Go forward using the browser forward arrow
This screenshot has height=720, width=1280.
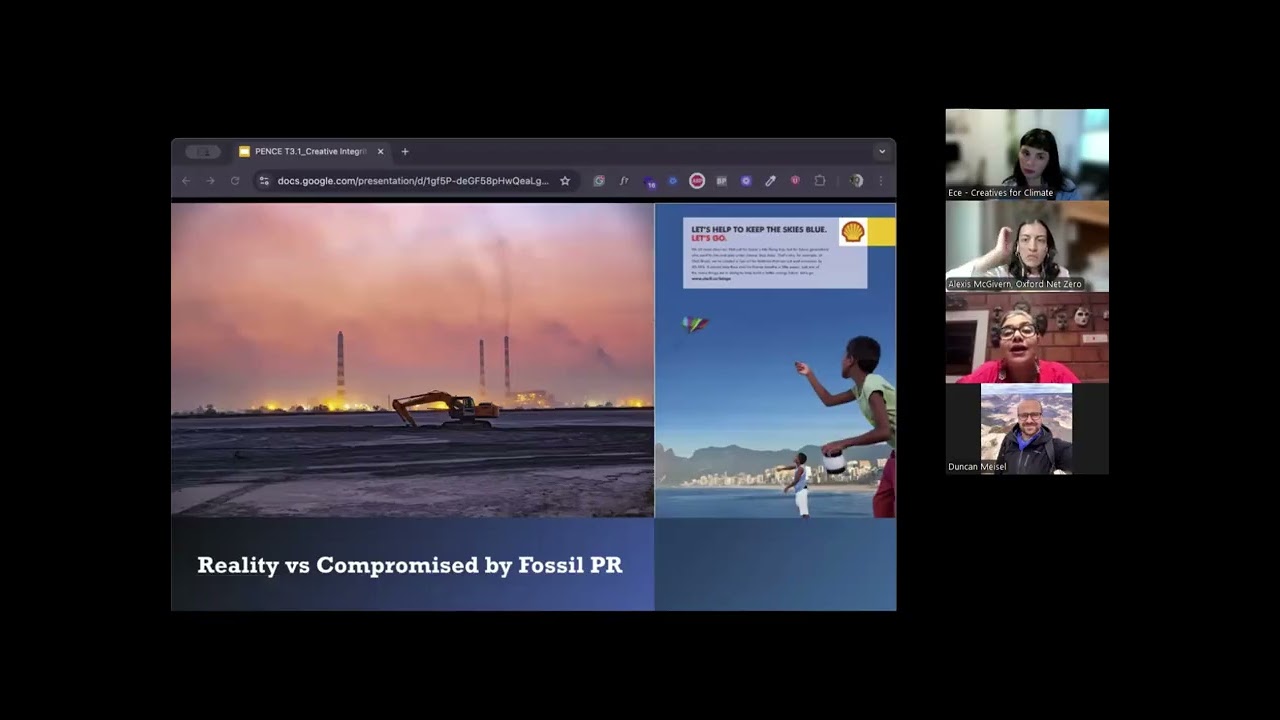(x=210, y=181)
